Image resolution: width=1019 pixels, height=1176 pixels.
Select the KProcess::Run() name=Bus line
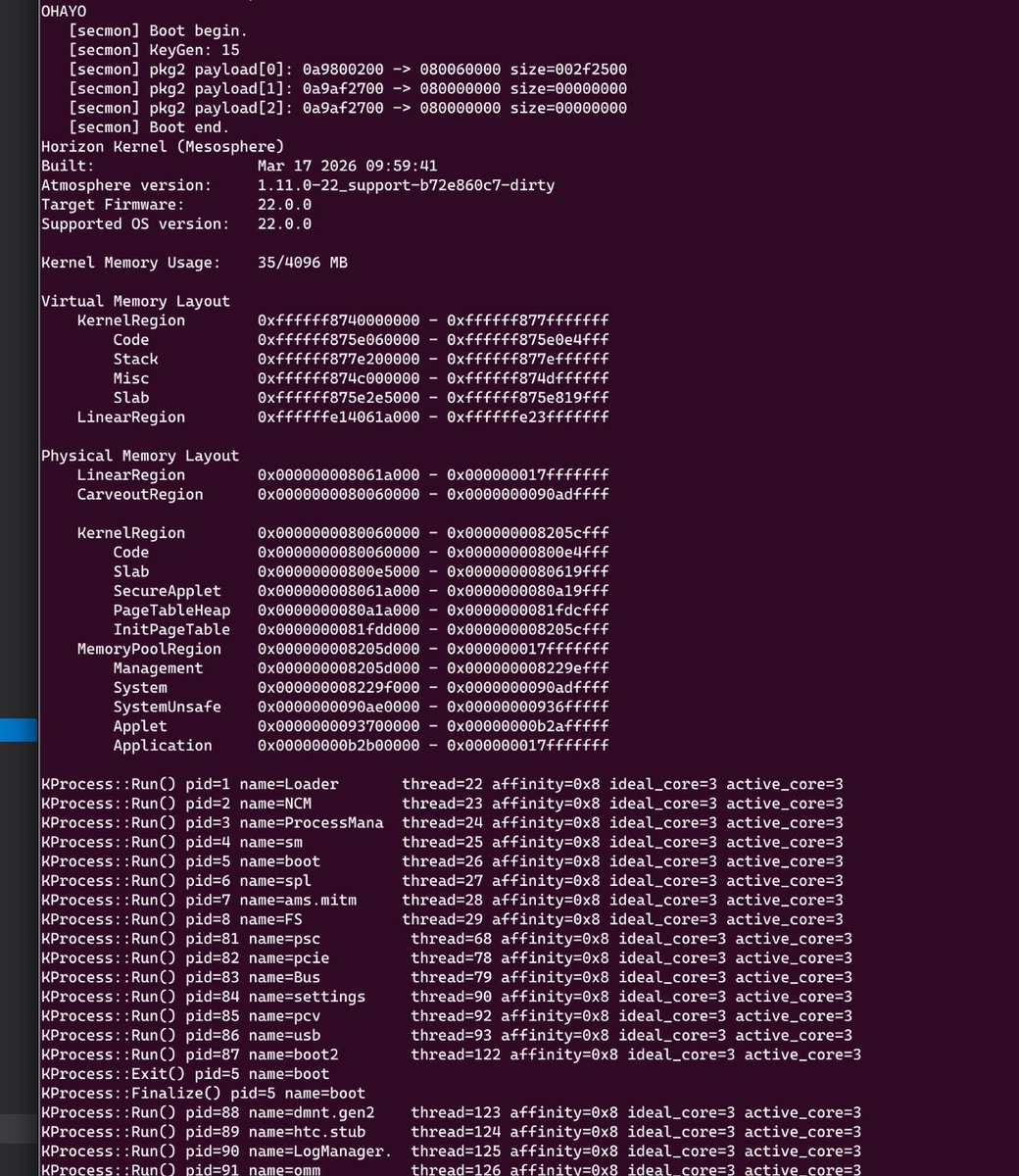(x=447, y=977)
